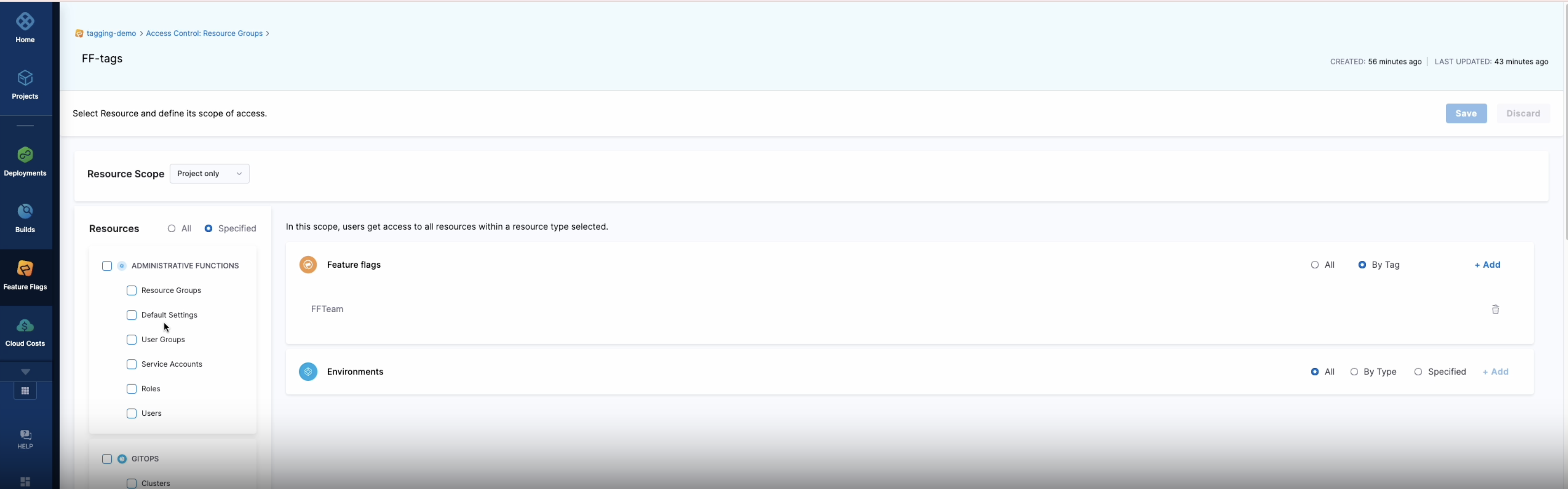Select the GITOPS category checkbox
The image size is (1568, 489).
point(107,459)
